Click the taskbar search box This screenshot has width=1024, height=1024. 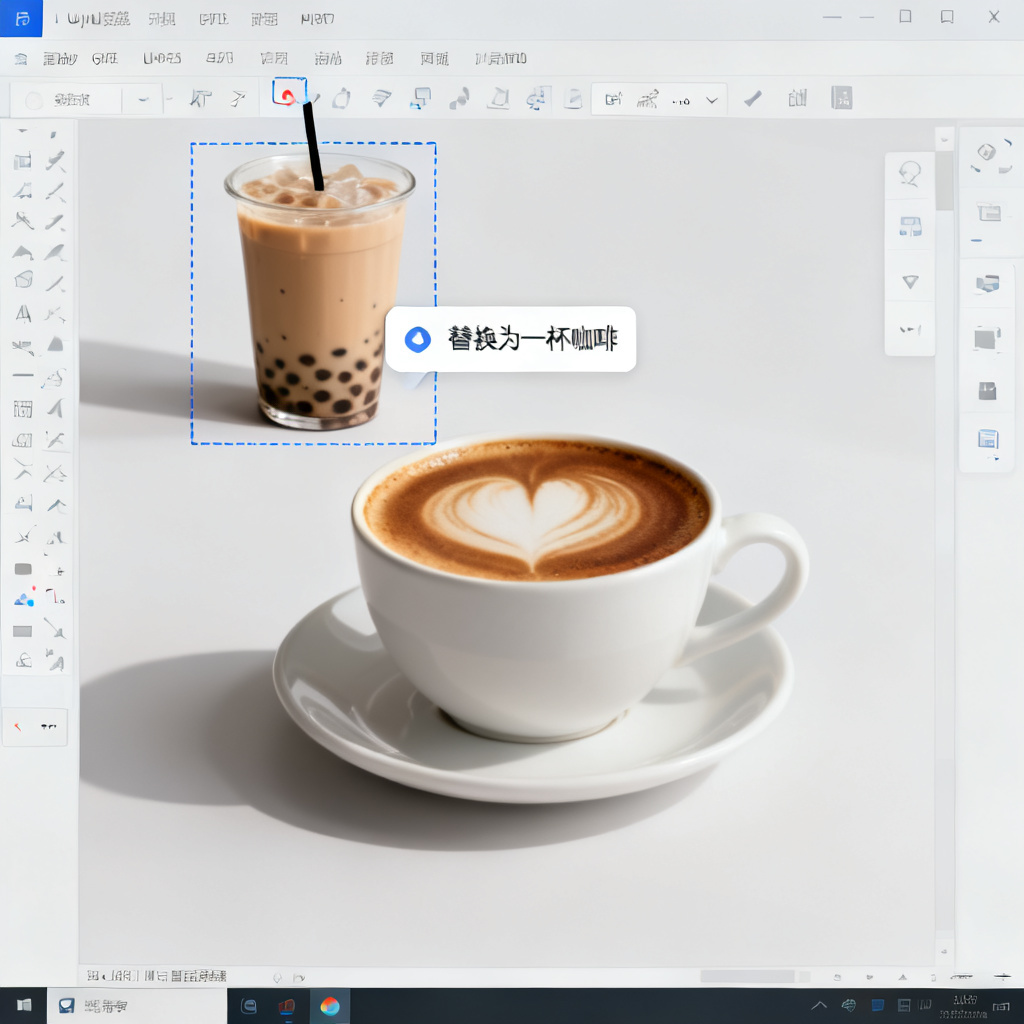pyautogui.click(x=137, y=1006)
